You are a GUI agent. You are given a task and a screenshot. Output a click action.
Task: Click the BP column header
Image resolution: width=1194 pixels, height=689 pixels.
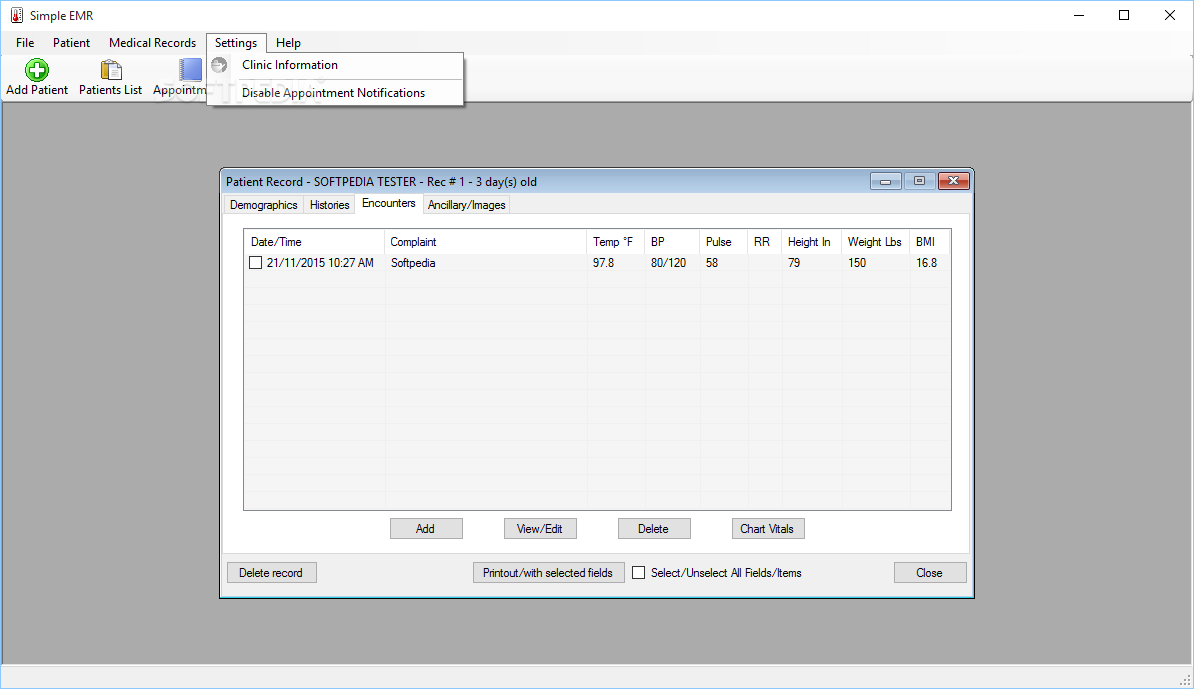click(x=672, y=242)
